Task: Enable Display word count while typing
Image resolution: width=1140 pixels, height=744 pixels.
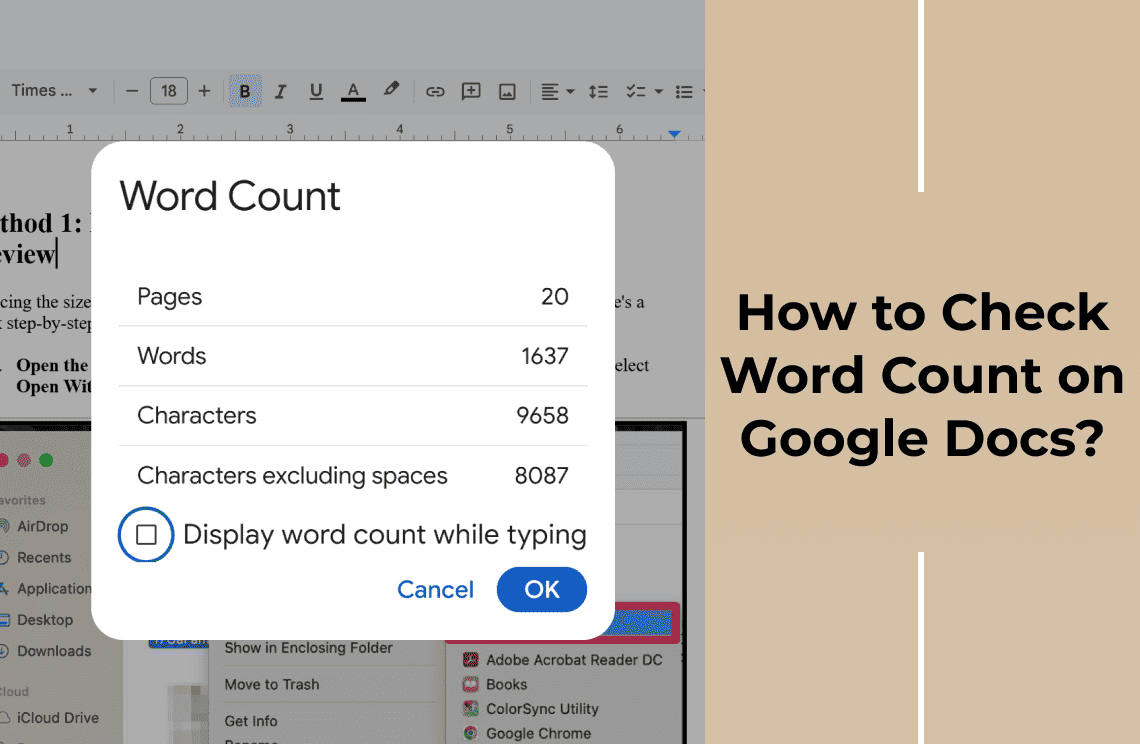Action: pos(146,535)
